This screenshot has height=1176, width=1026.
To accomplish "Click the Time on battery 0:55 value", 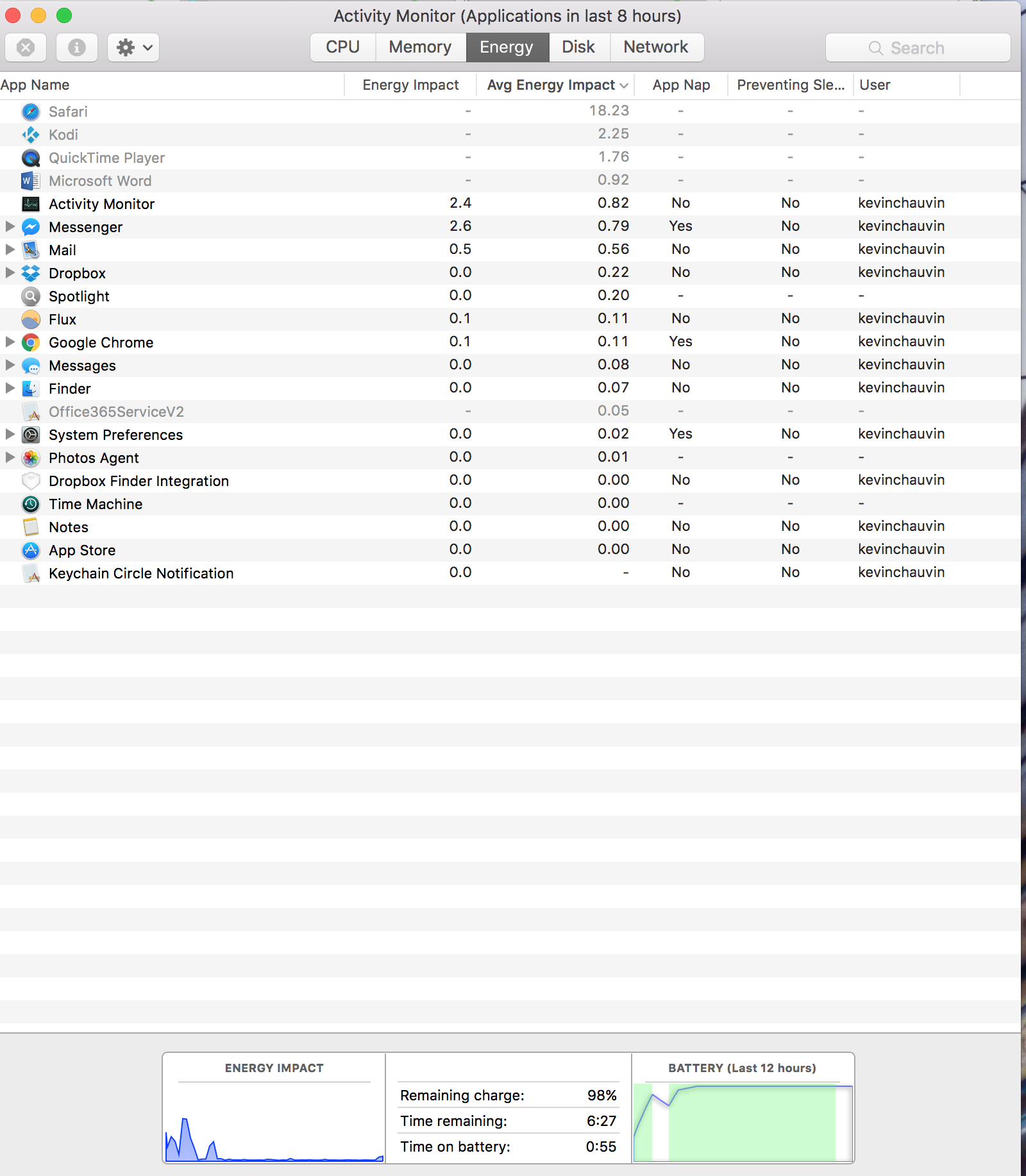I will [x=601, y=1147].
